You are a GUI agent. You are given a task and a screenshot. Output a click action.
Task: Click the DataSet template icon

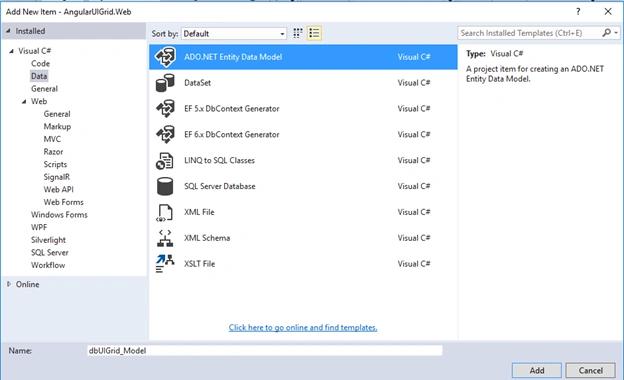(165, 83)
